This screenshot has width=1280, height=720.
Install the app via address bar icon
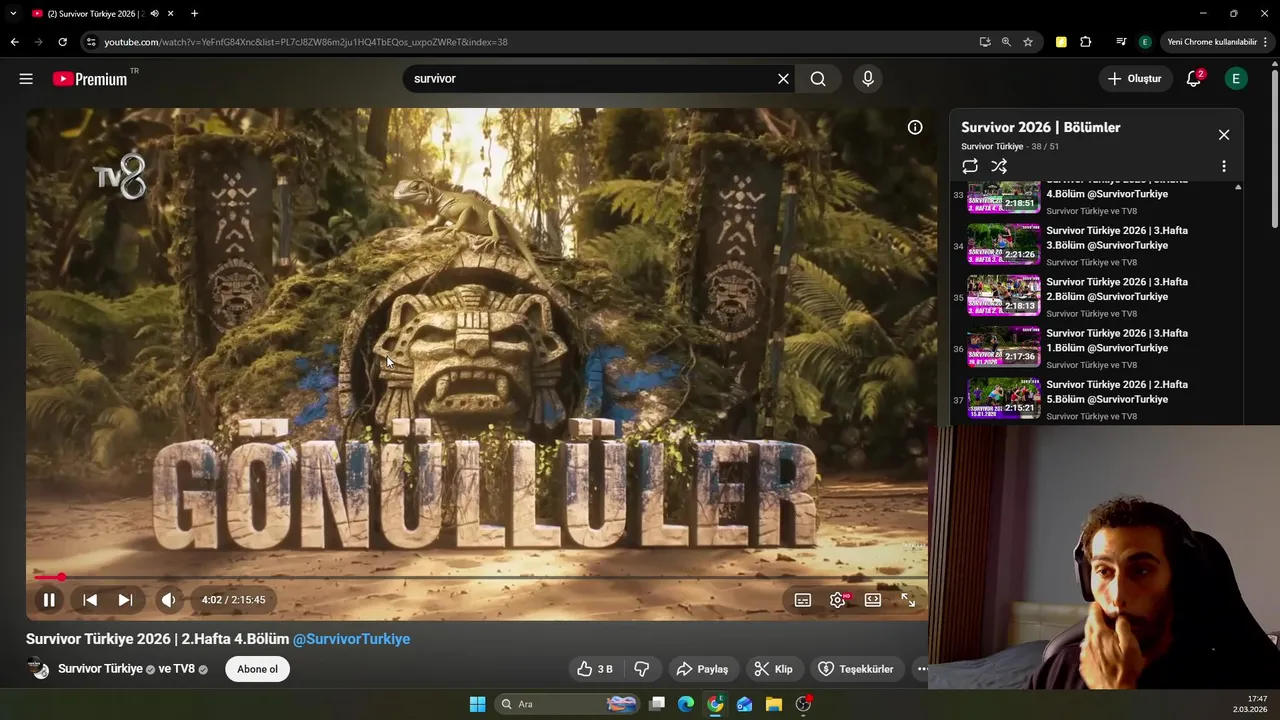pyautogui.click(x=985, y=42)
